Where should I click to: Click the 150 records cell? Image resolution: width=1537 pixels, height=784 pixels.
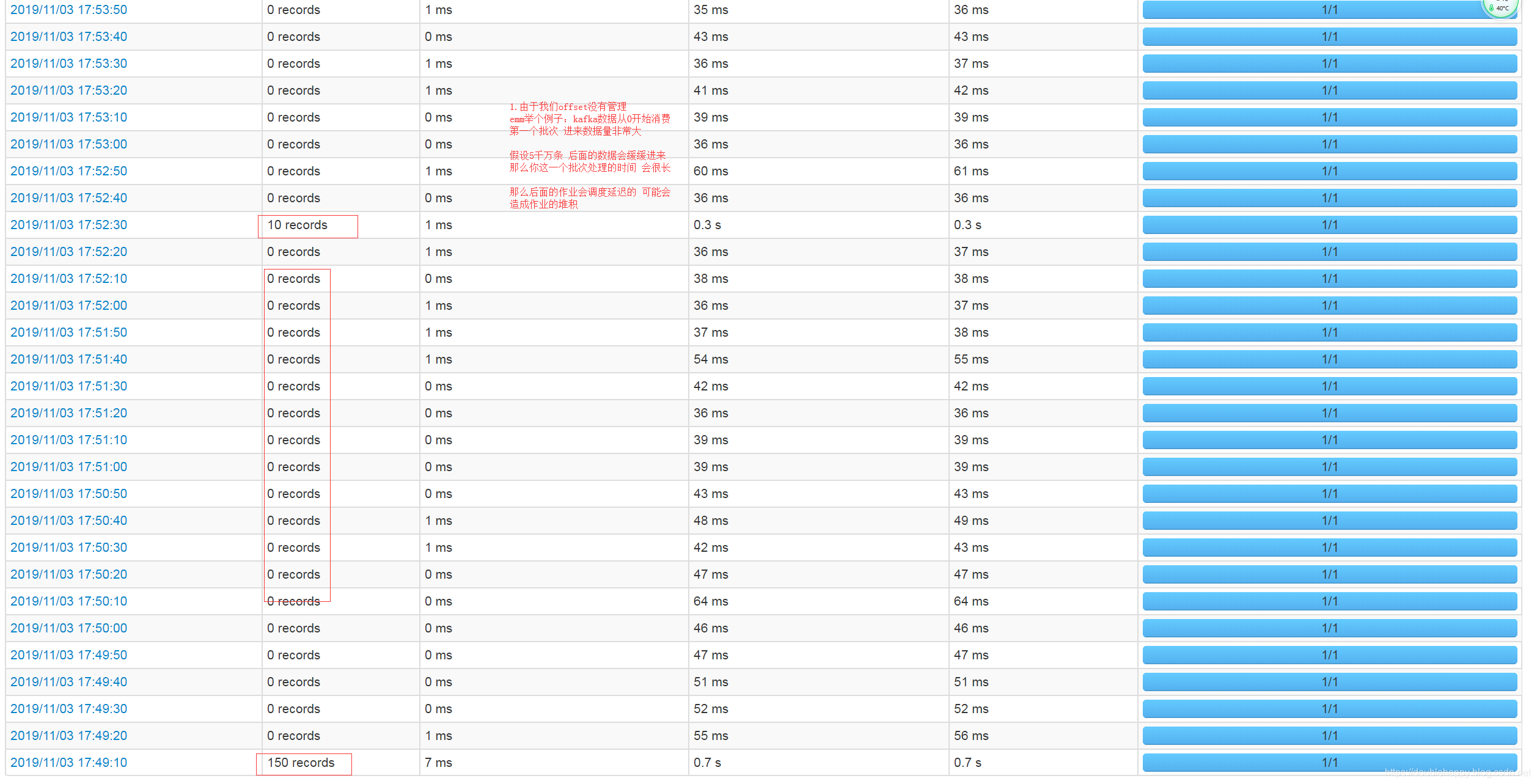click(x=301, y=763)
